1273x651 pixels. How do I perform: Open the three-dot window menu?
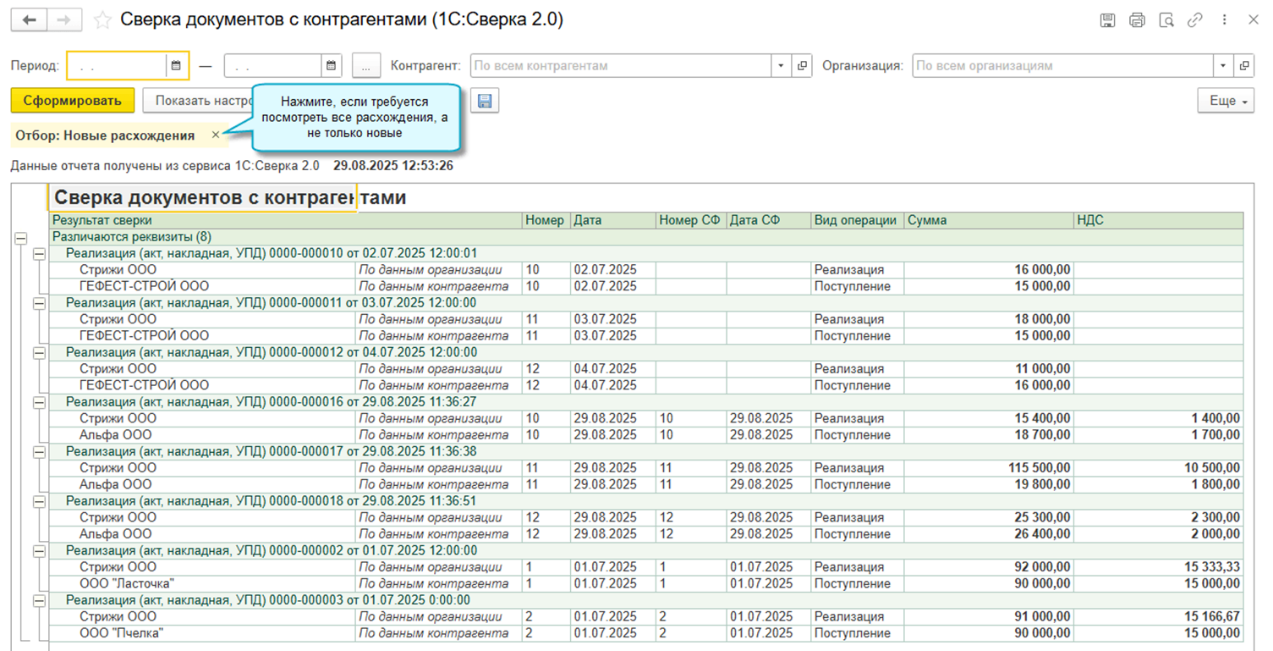pyautogui.click(x=1224, y=20)
